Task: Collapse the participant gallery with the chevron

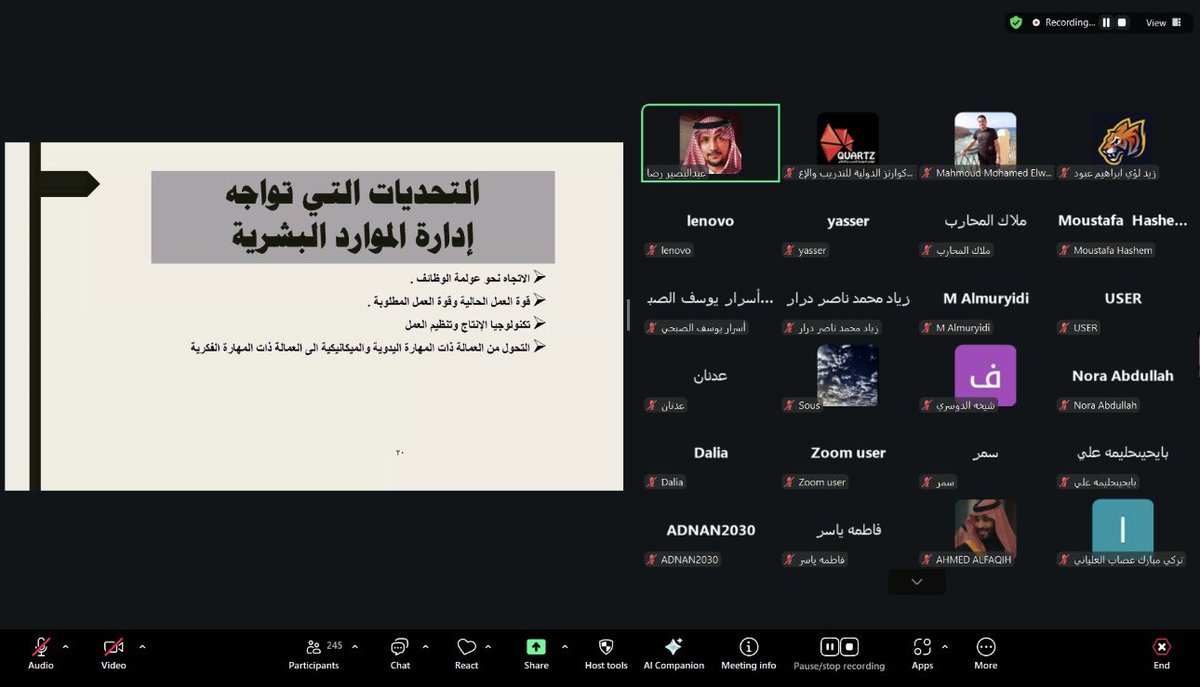Action: [915, 581]
